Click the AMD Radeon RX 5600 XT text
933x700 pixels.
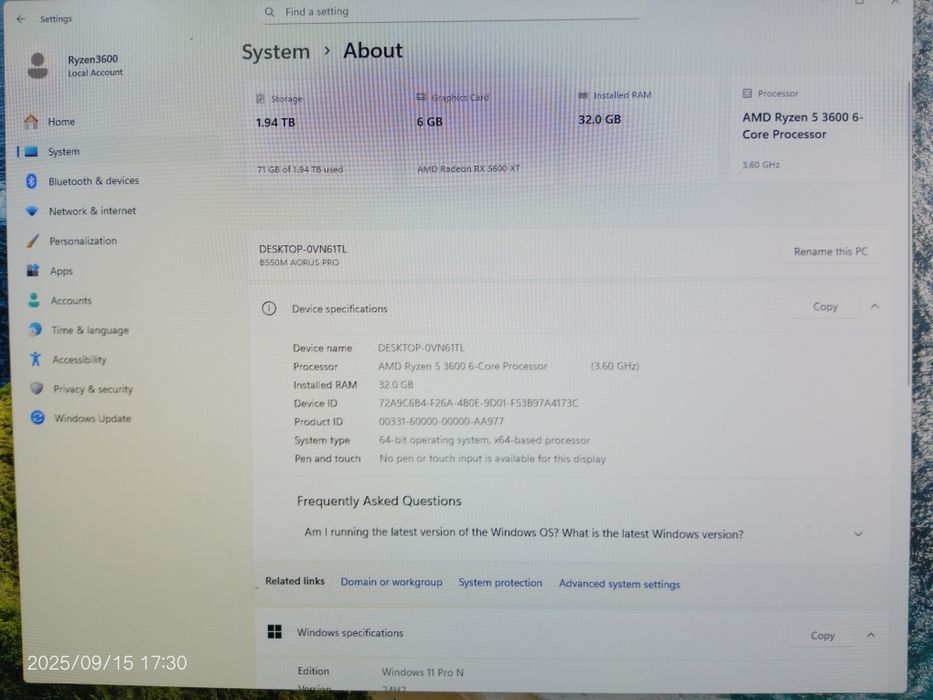pos(468,168)
